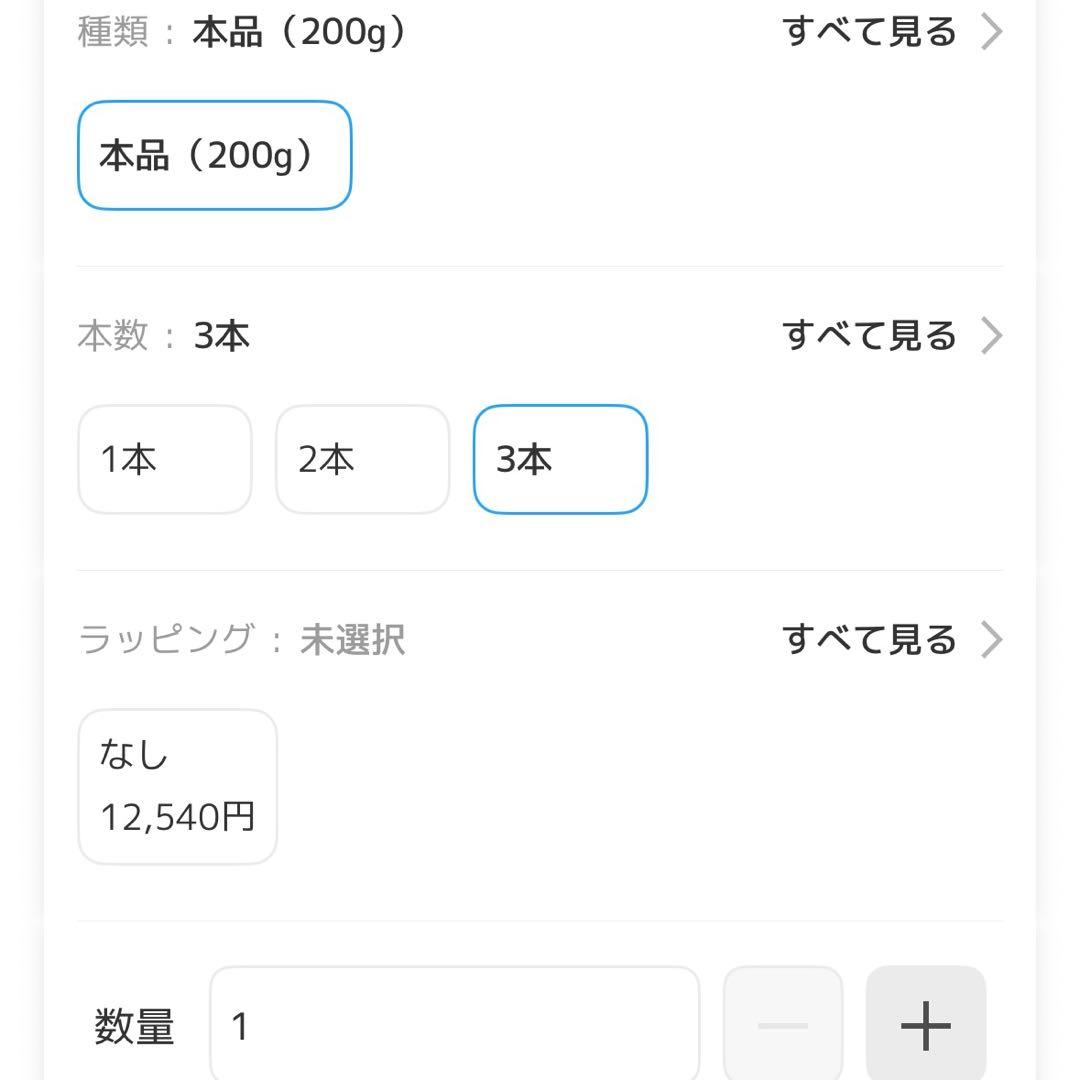The image size is (1080, 1080).
Task: Click the 数量 quantity input field
Action: [x=455, y=1024]
